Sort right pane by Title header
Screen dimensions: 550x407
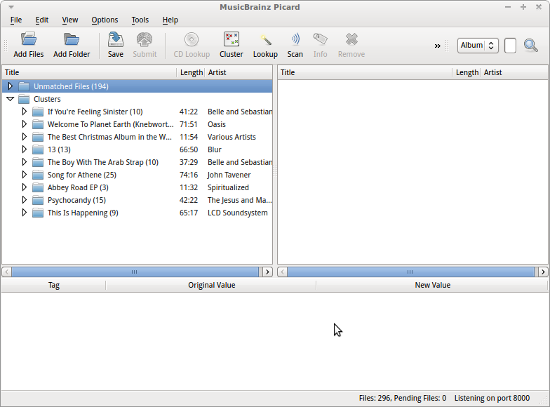click(365, 72)
